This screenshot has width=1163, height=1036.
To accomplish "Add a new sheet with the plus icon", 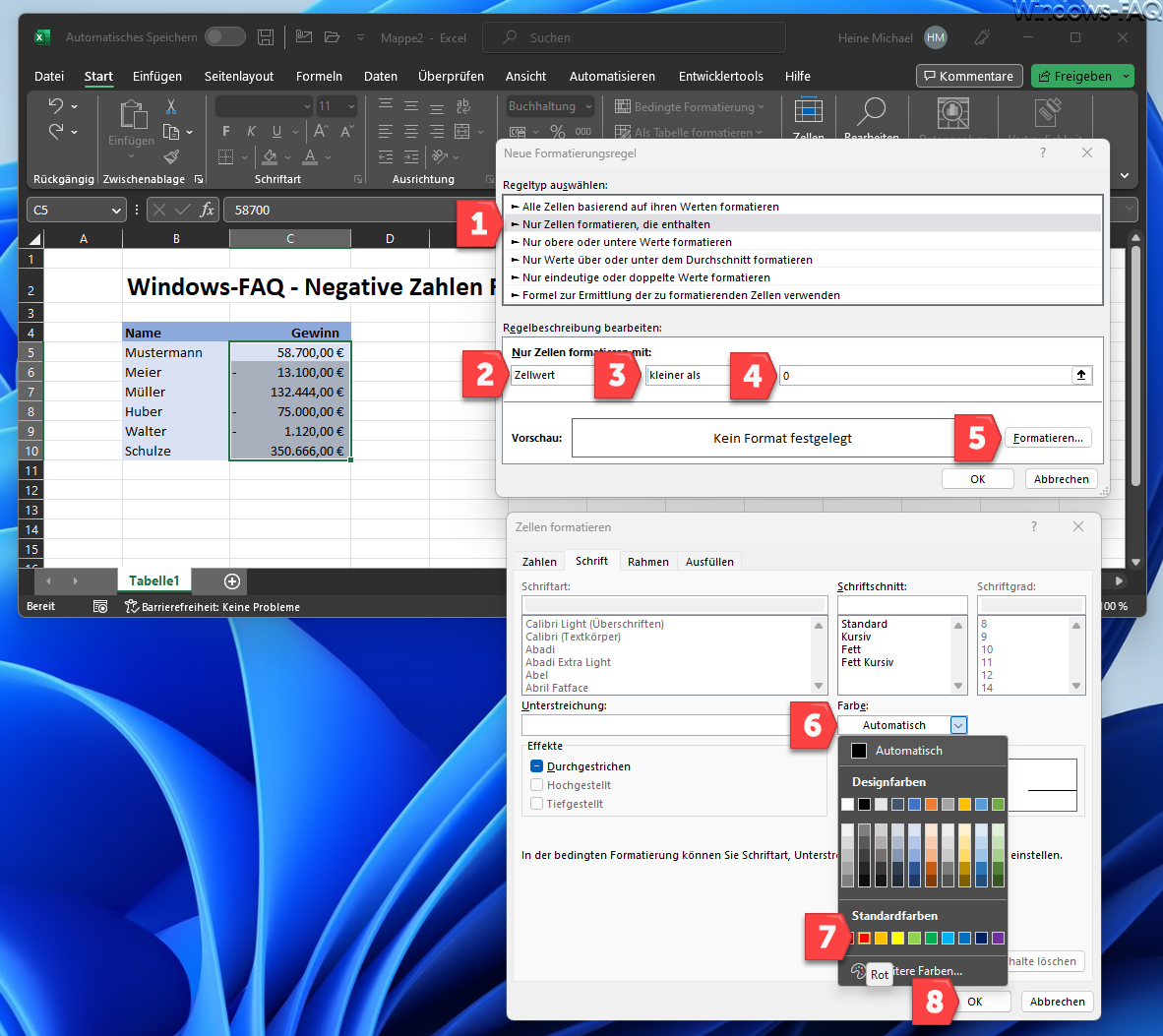I will [232, 581].
